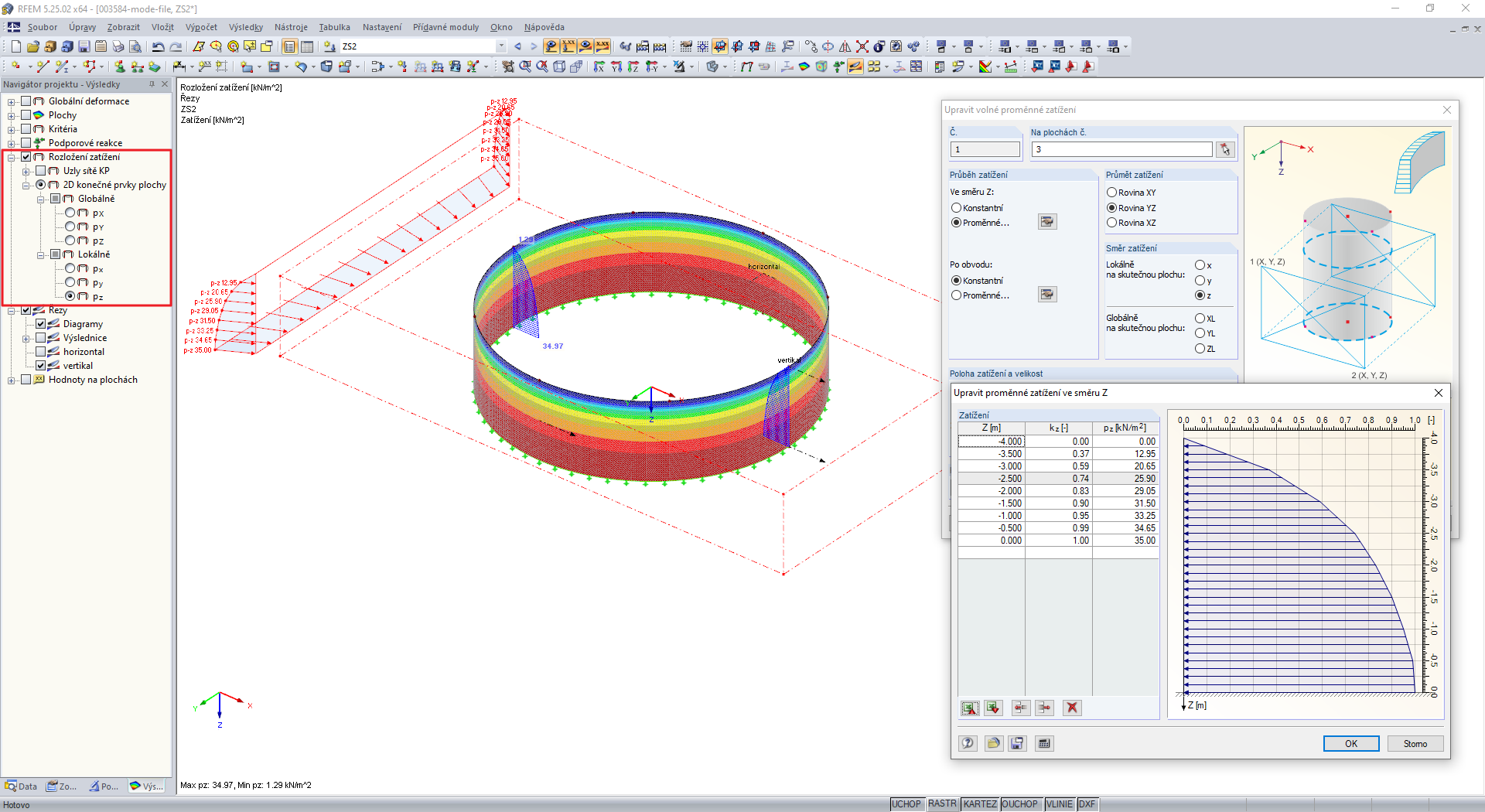Screen dimensions: 1485x812
Task: Switch to Zo... navigator tab
Action: [62, 786]
